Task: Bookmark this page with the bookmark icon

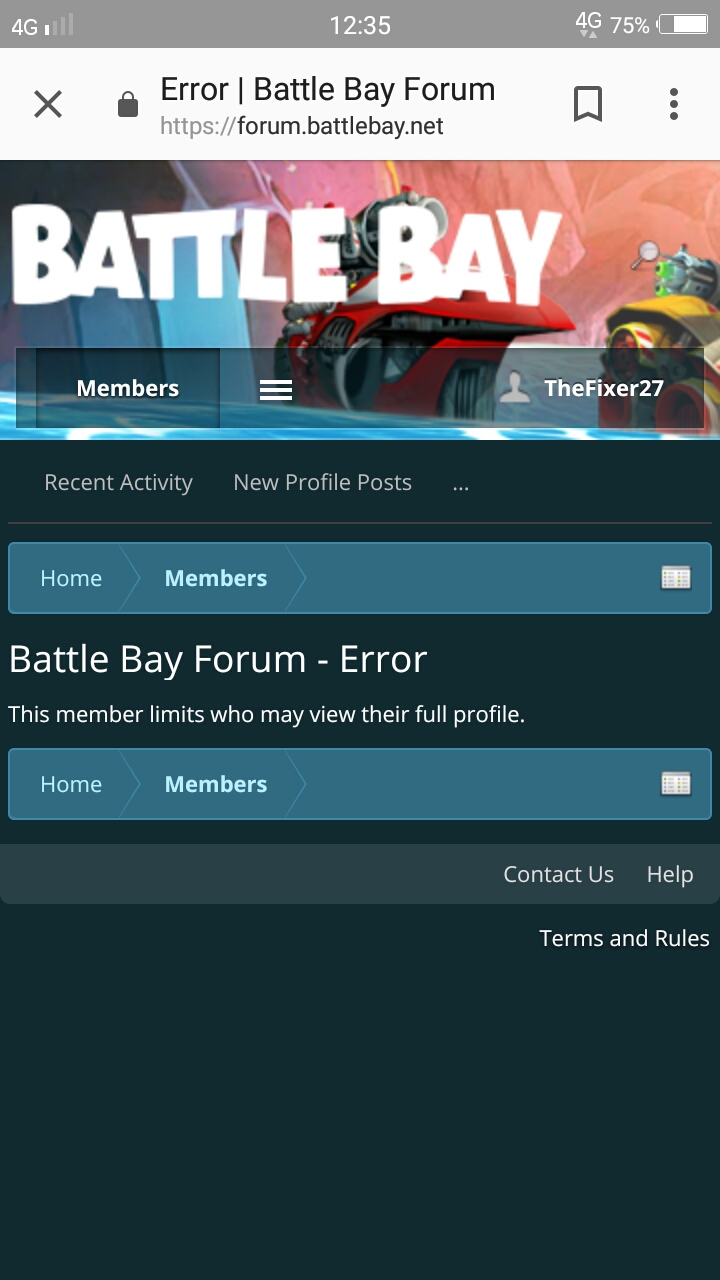Action: click(588, 104)
